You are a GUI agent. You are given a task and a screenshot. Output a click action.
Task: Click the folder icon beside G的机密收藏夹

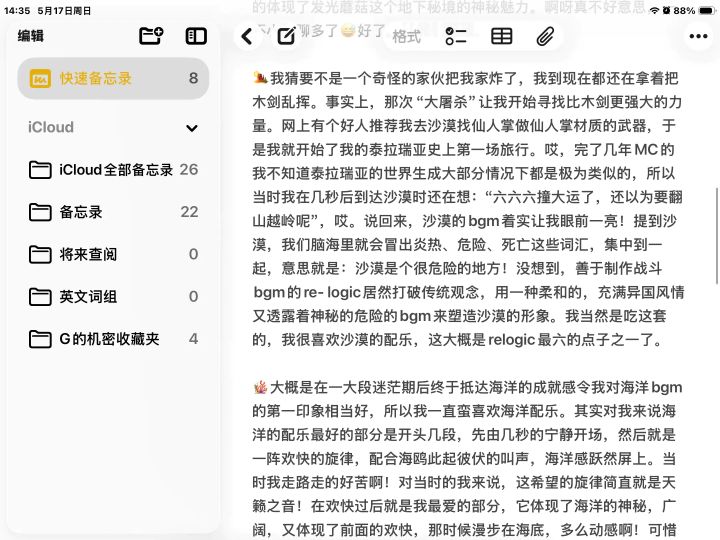pyautogui.click(x=40, y=339)
